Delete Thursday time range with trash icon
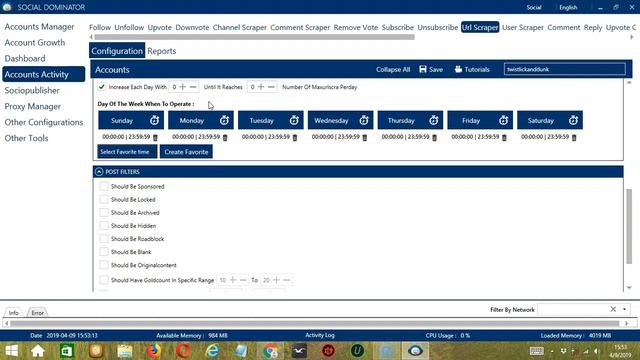640x360 pixels. (x=434, y=138)
